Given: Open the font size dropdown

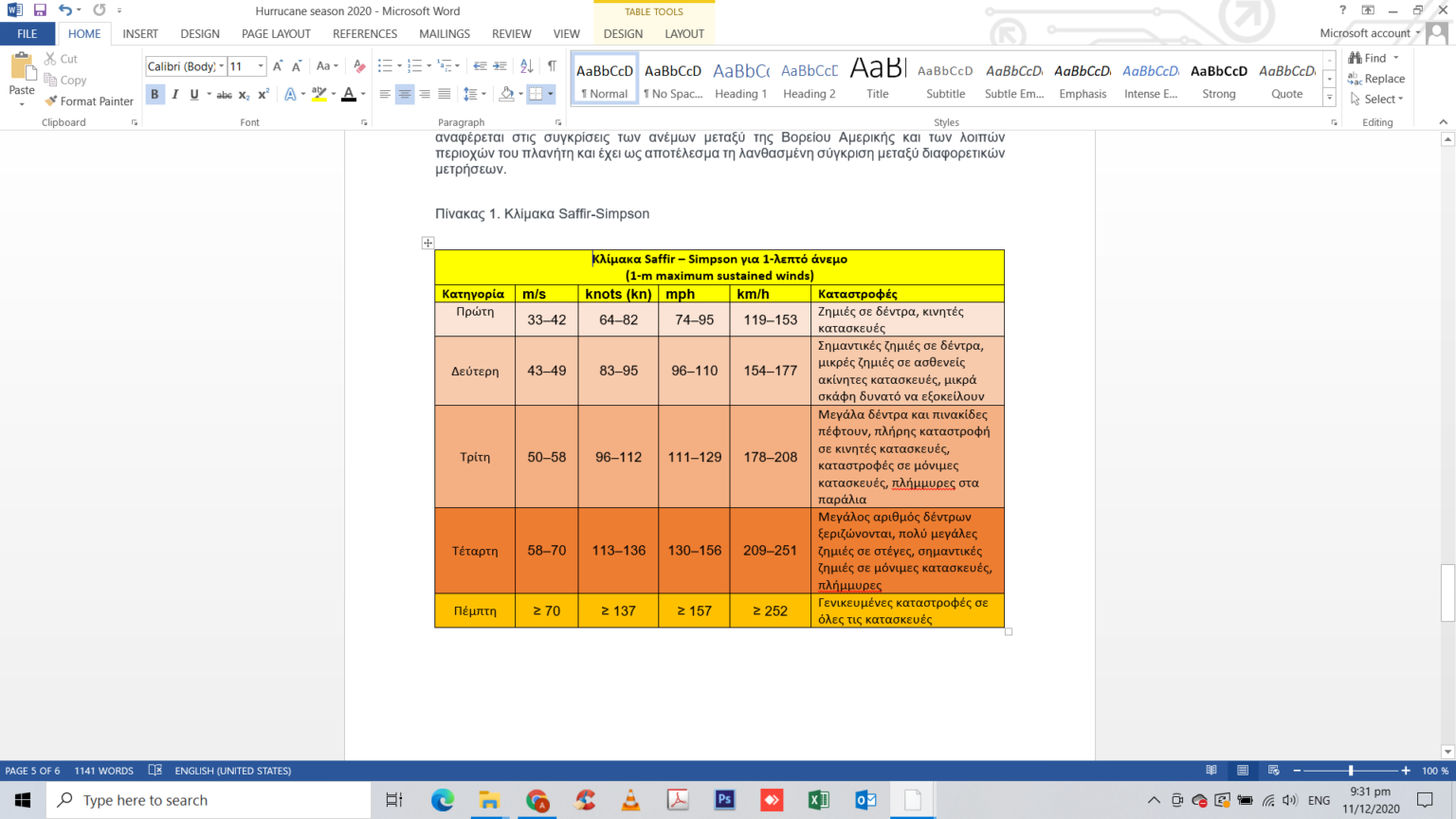Looking at the screenshot, I should point(261,66).
